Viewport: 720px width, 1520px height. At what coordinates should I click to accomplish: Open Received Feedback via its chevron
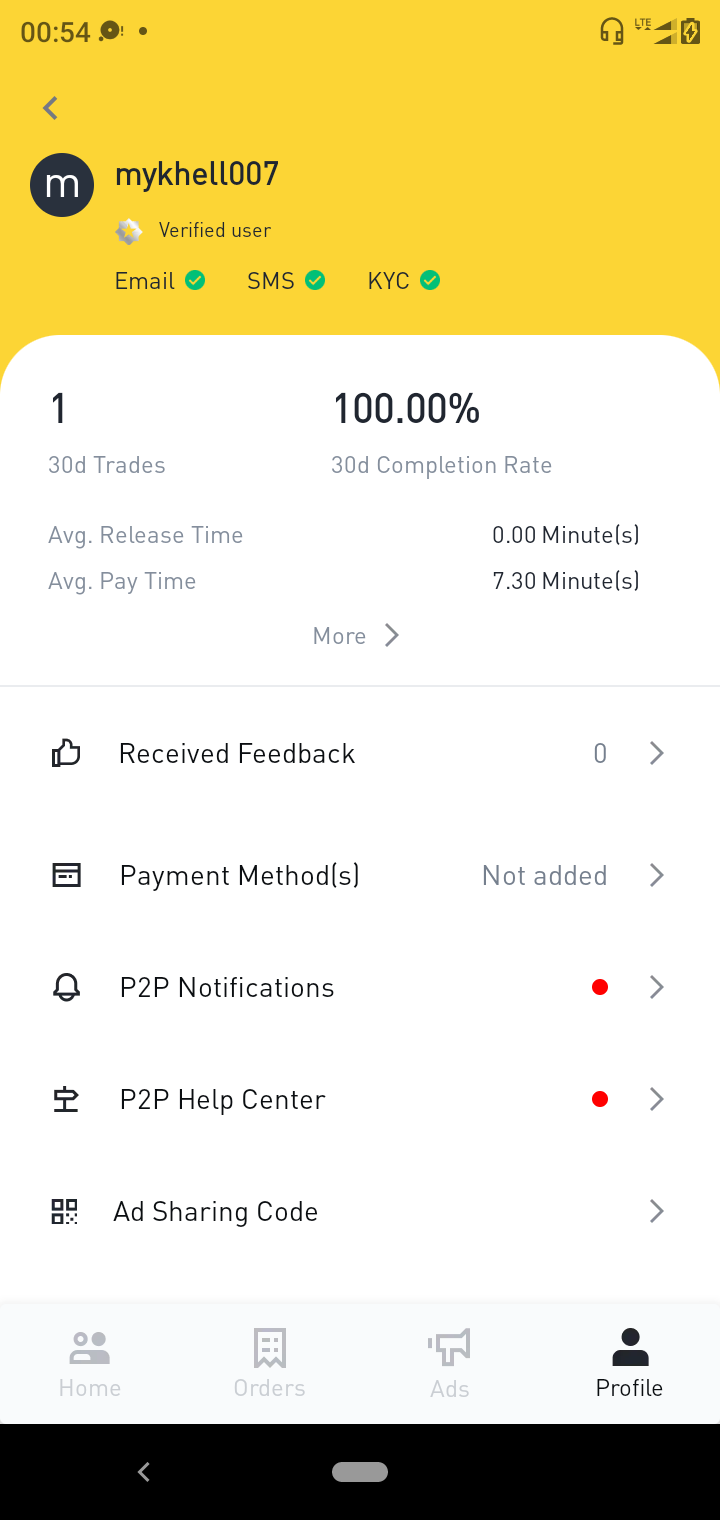657,753
